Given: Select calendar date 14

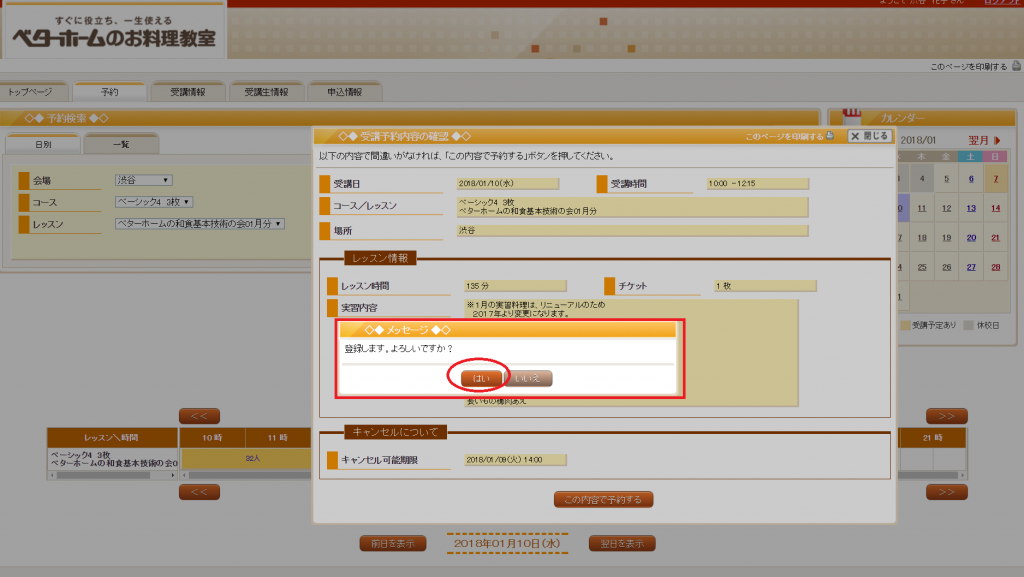Looking at the screenshot, I should click(995, 208).
